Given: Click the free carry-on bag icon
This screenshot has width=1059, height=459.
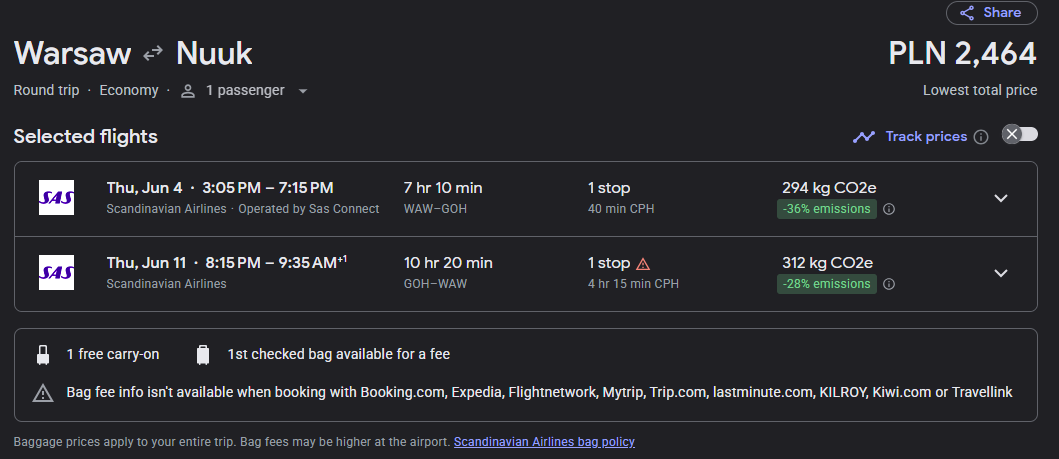Looking at the screenshot, I should click(43, 354).
